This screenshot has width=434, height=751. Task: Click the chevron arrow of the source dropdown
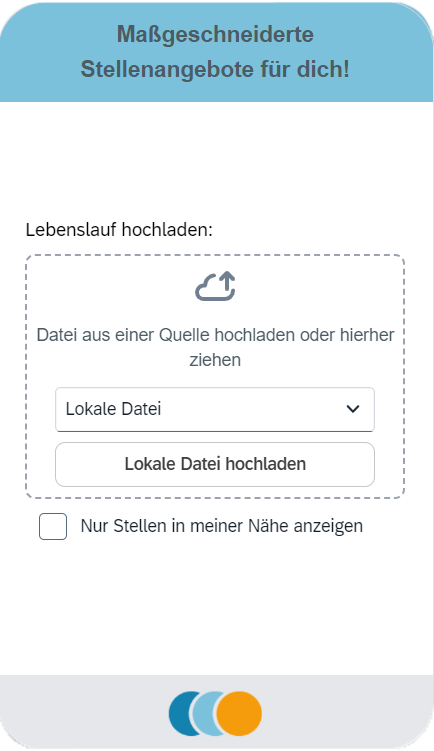(353, 409)
